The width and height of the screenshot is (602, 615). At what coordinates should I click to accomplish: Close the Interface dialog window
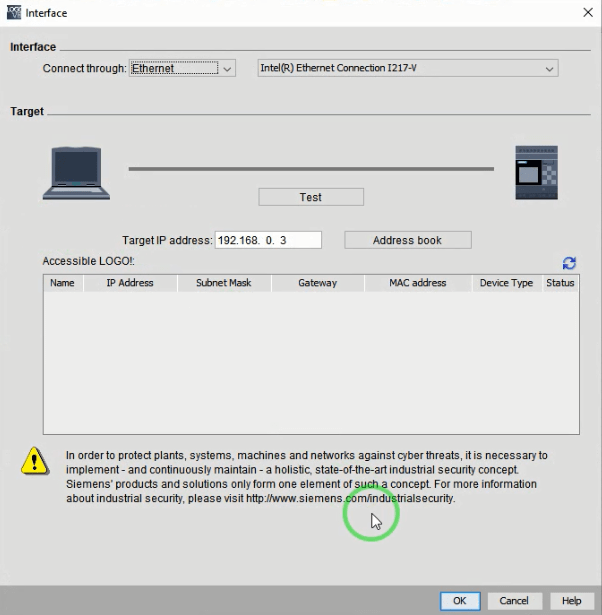click(x=586, y=12)
